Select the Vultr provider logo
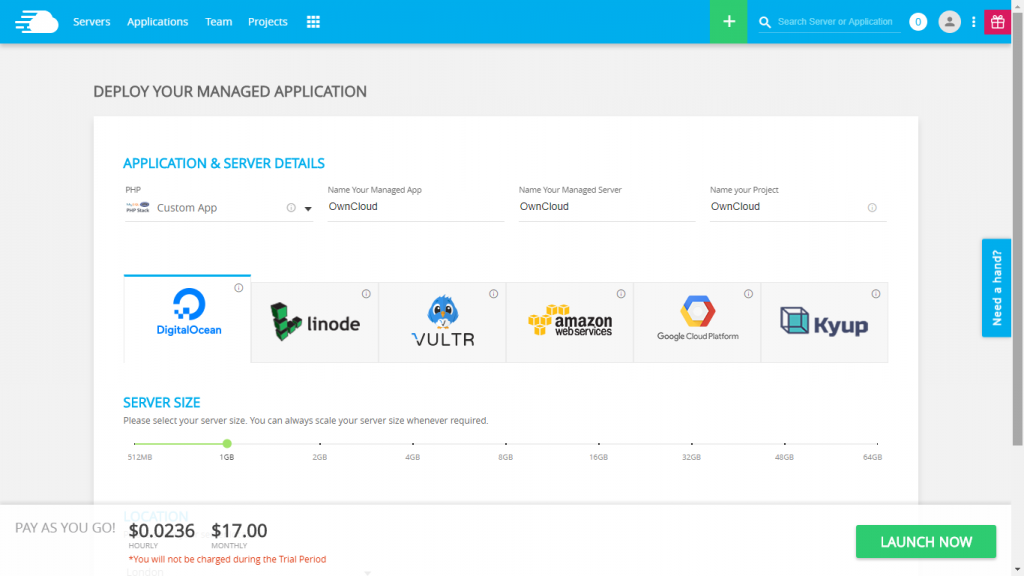This screenshot has width=1024, height=576. pos(442,320)
